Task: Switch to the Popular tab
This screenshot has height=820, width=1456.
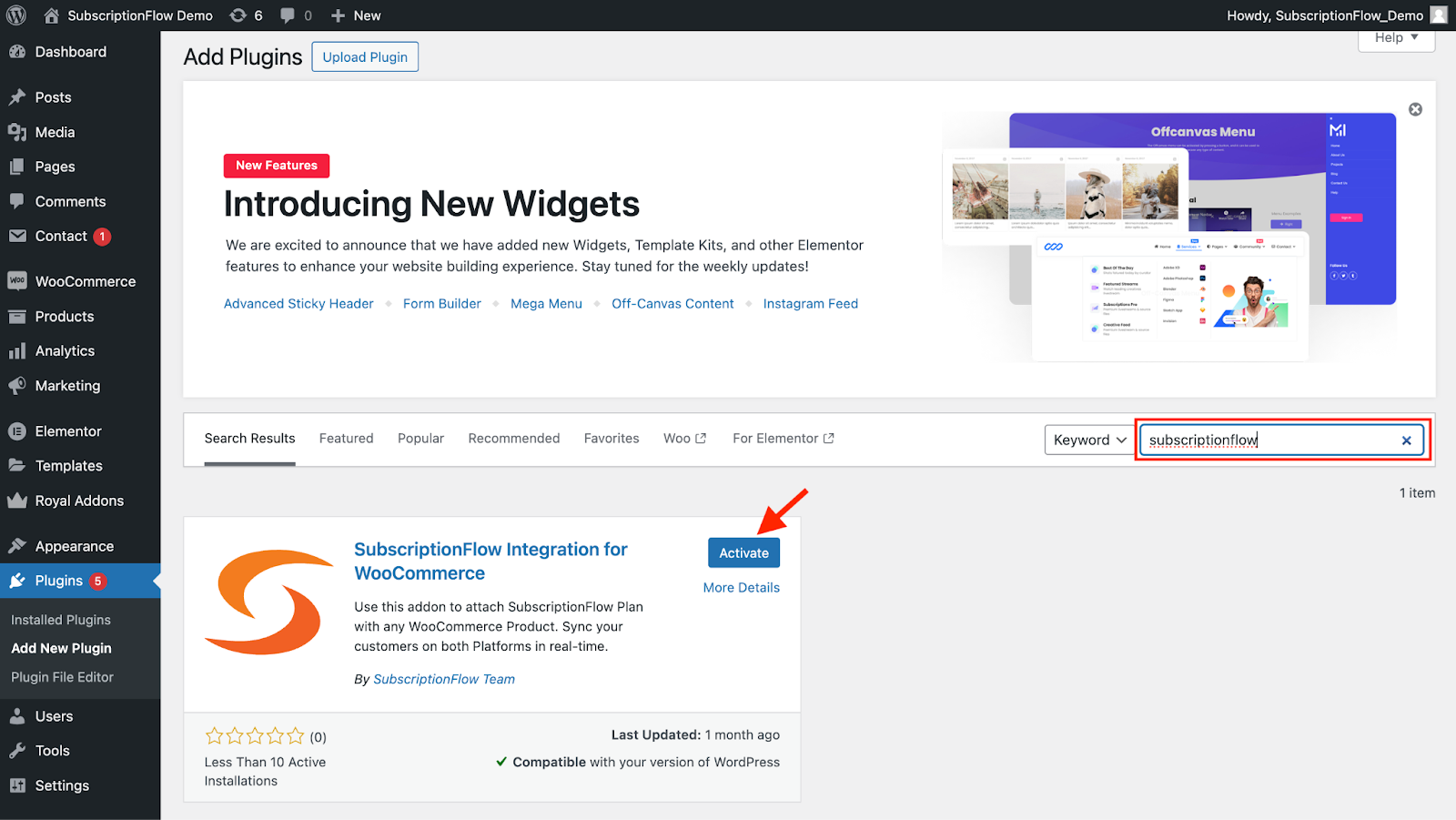Action: pos(420,439)
